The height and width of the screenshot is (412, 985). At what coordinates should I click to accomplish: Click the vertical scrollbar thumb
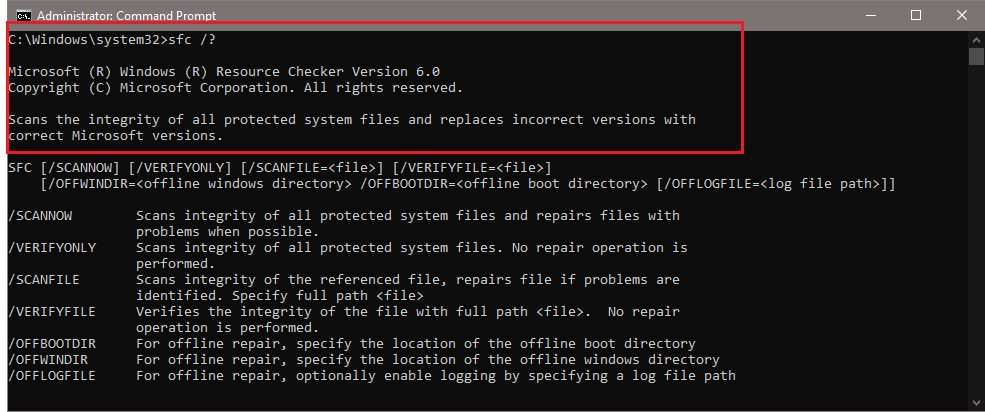pos(976,55)
